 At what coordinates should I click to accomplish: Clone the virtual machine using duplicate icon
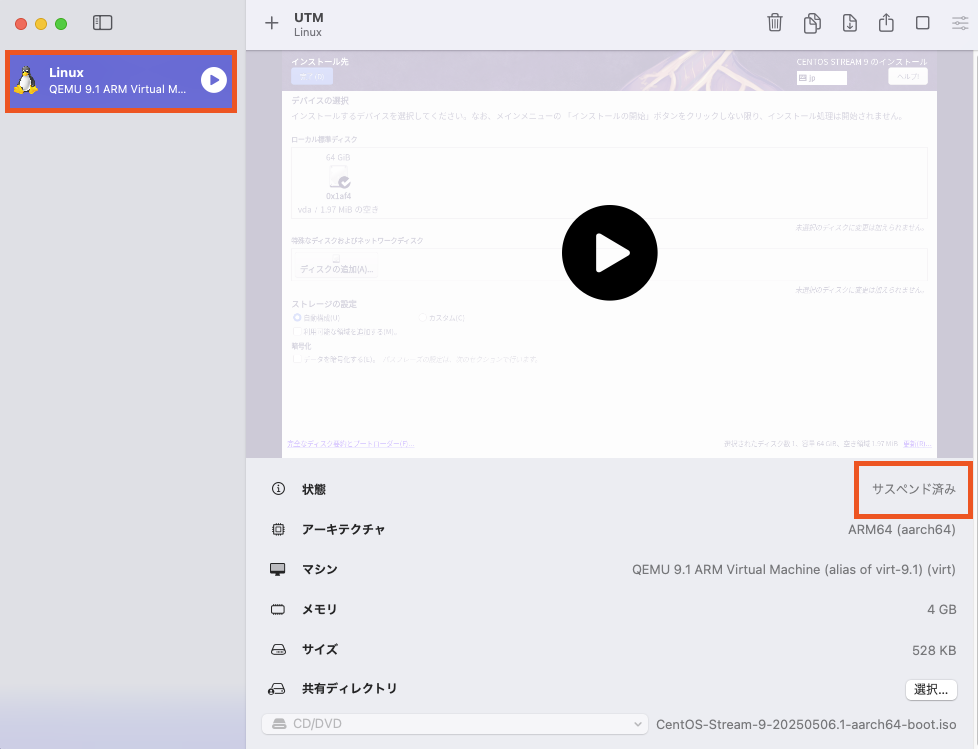[x=812, y=23]
